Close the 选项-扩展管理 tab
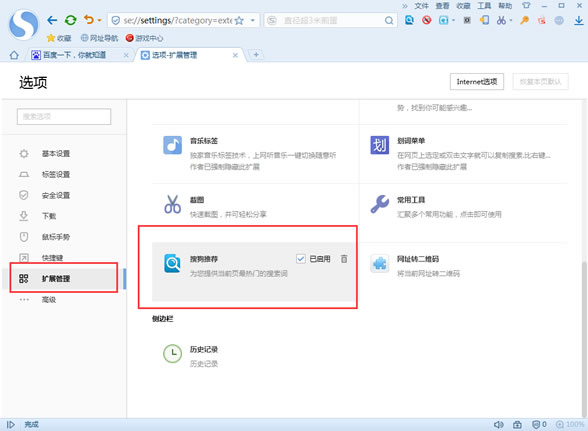This screenshot has width=588, height=431. tap(235, 55)
